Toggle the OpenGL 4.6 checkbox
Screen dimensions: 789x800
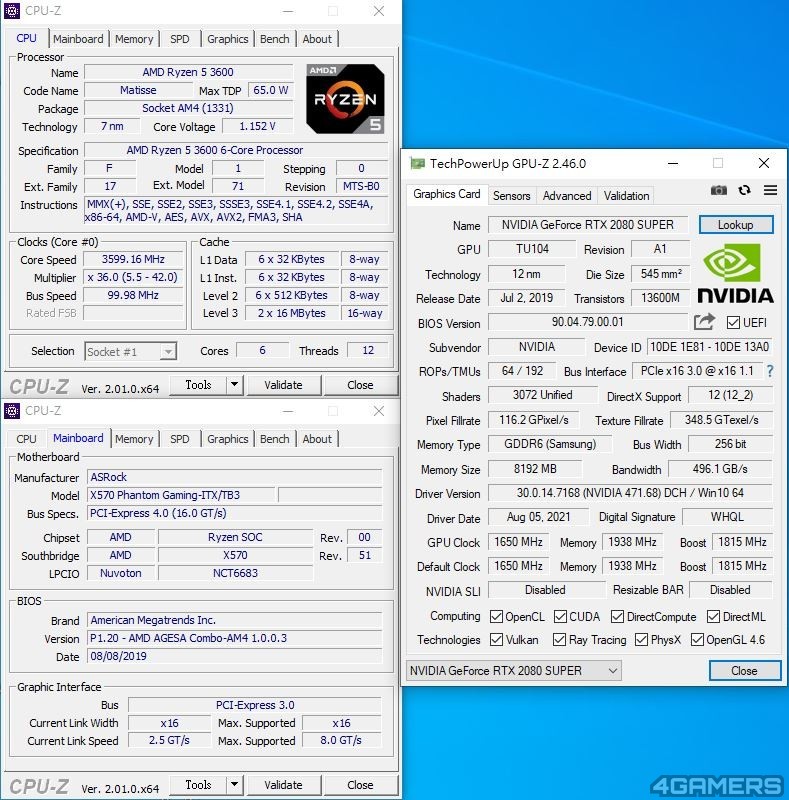697,639
